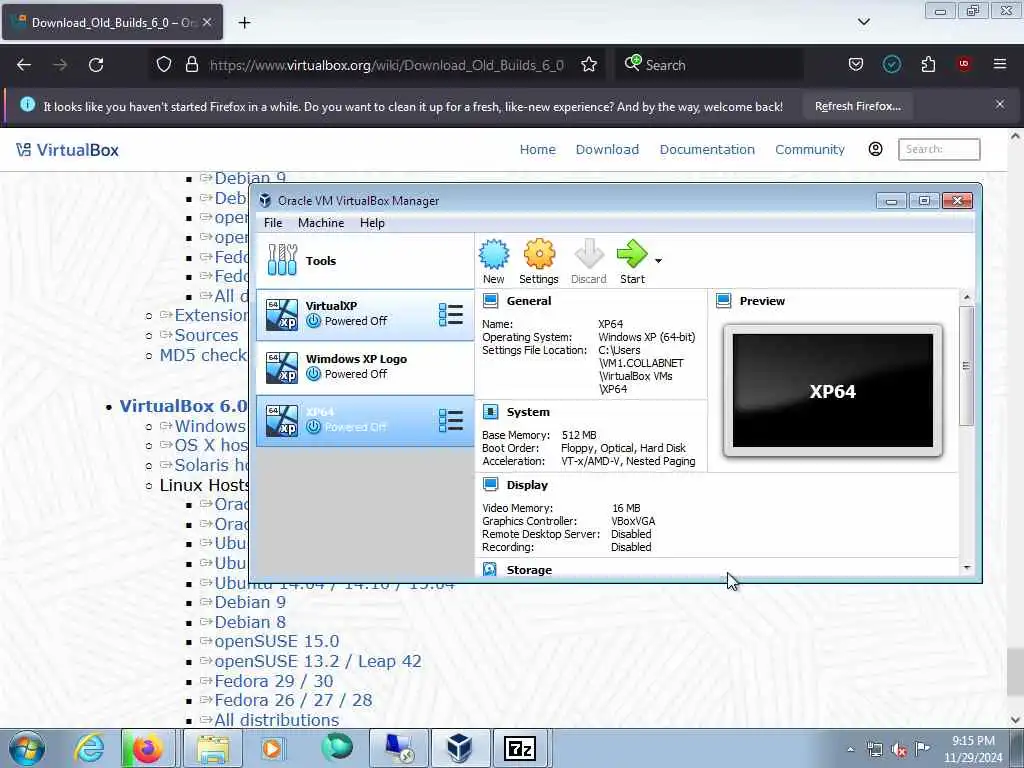The height and width of the screenshot is (768, 1024).
Task: Start the selected VM with green arrow
Action: point(632,262)
